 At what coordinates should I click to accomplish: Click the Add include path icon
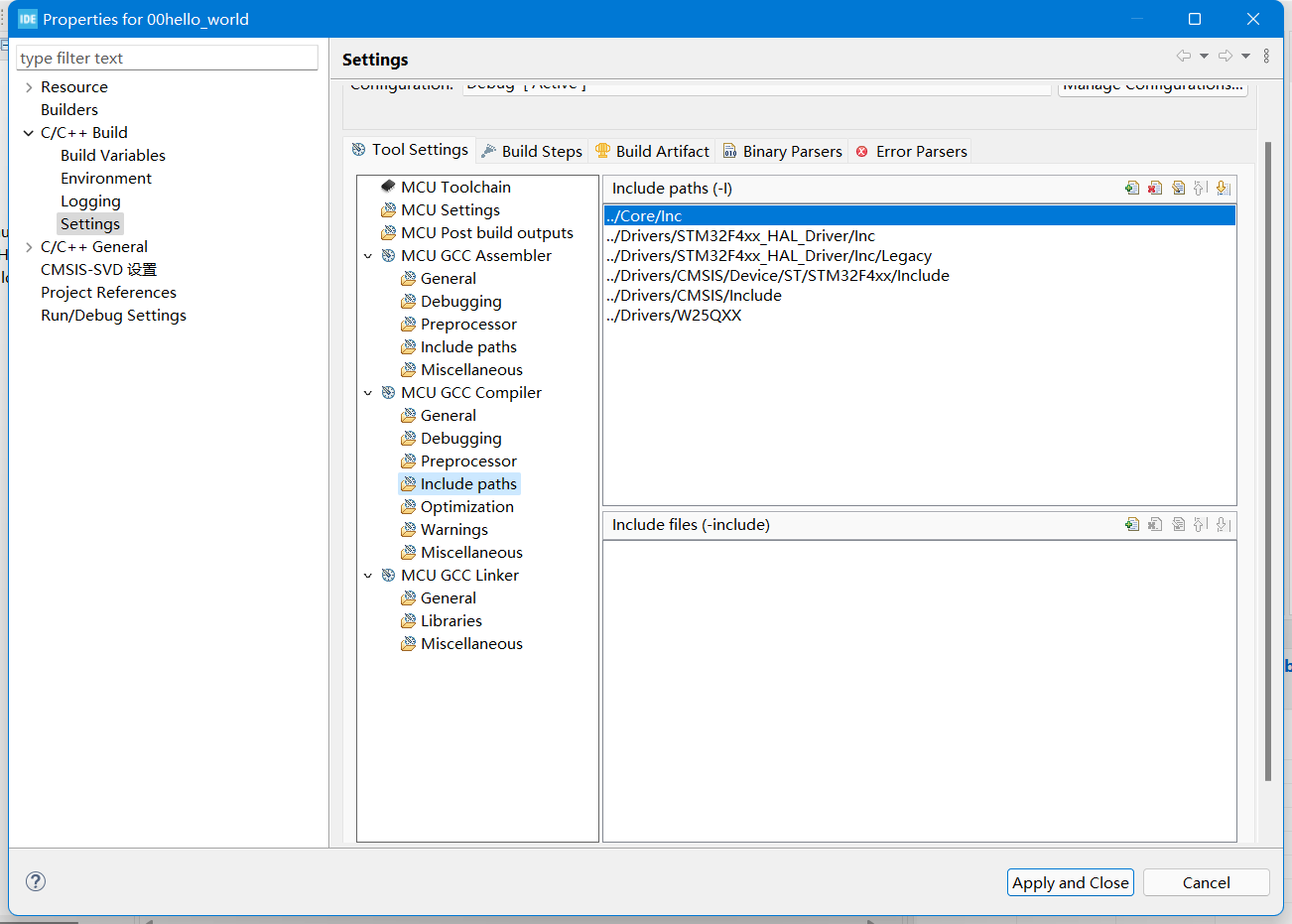[x=1132, y=188]
